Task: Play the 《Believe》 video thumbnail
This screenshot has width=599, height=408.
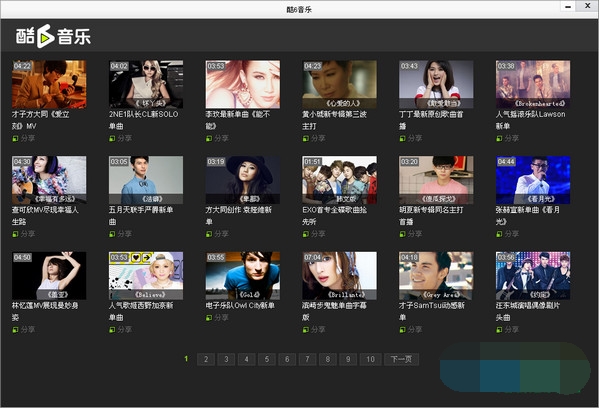Action: pyautogui.click(x=146, y=275)
